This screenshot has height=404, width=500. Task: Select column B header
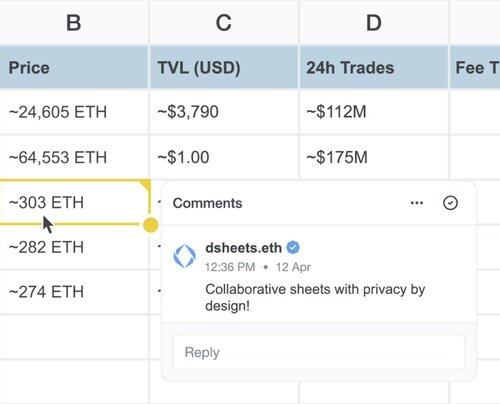(74, 22)
